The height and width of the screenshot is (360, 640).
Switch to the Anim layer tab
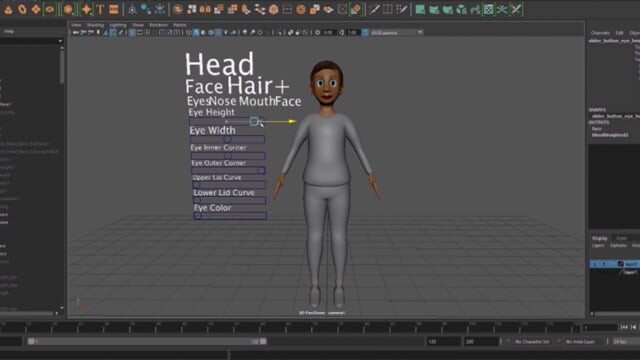click(x=621, y=238)
